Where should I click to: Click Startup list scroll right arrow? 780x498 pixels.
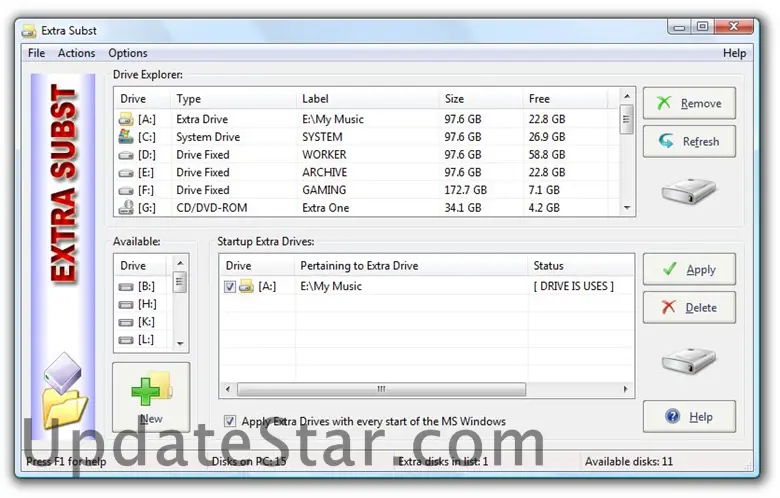click(x=625, y=389)
